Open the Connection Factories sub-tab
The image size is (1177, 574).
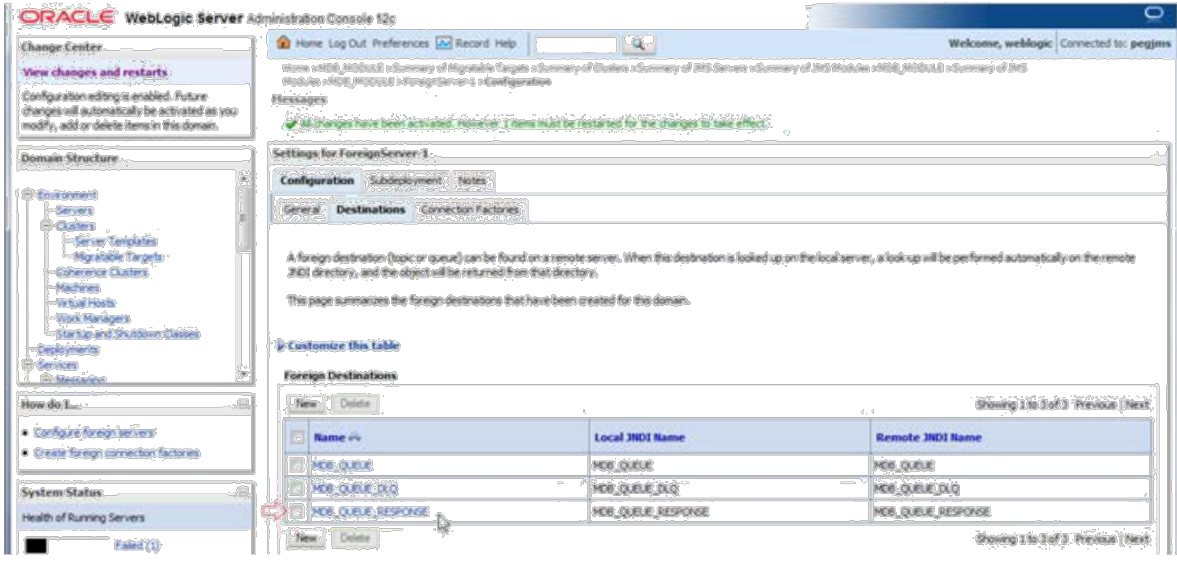(470, 209)
